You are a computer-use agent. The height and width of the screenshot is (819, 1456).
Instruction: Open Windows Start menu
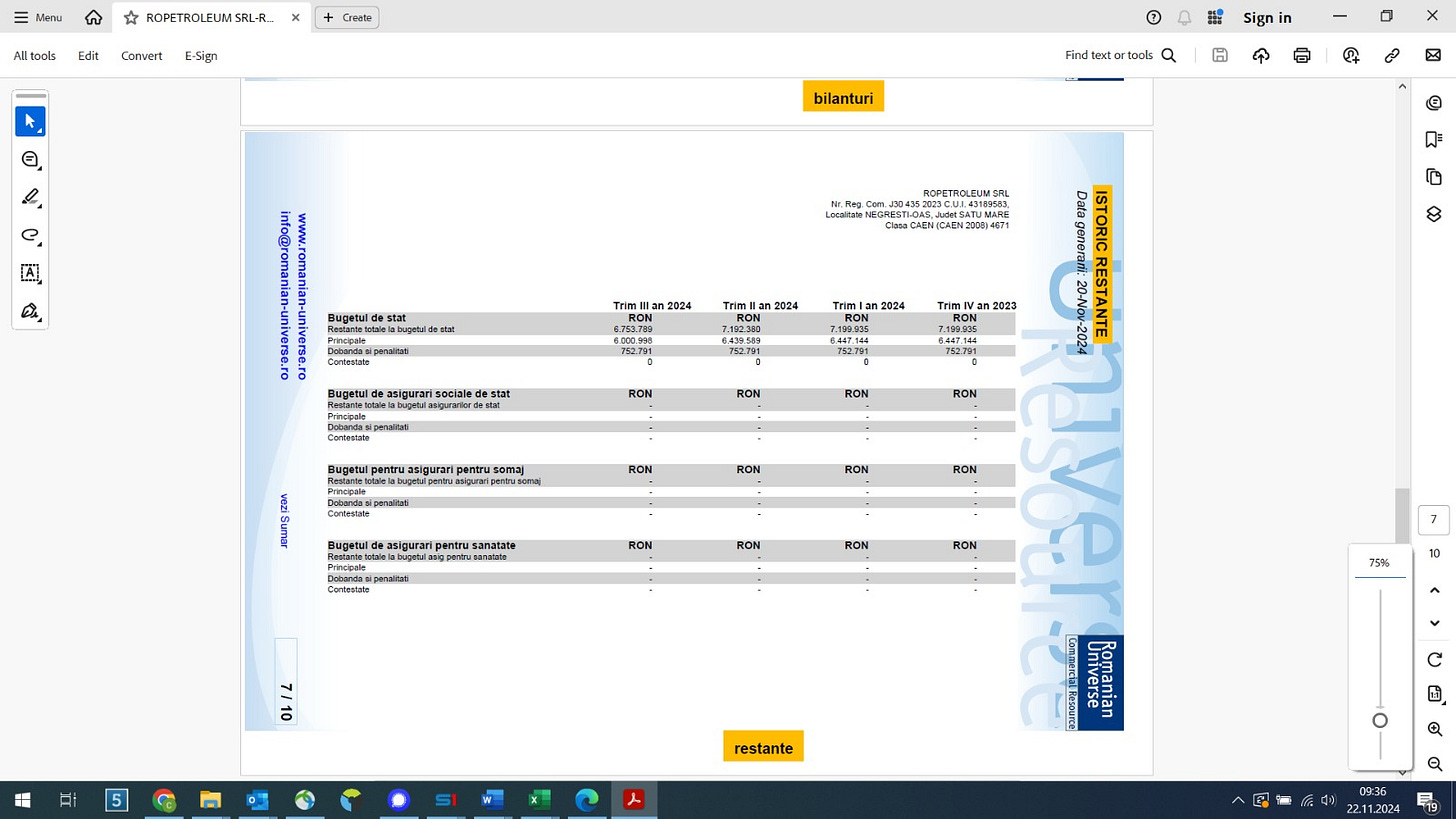(20, 799)
